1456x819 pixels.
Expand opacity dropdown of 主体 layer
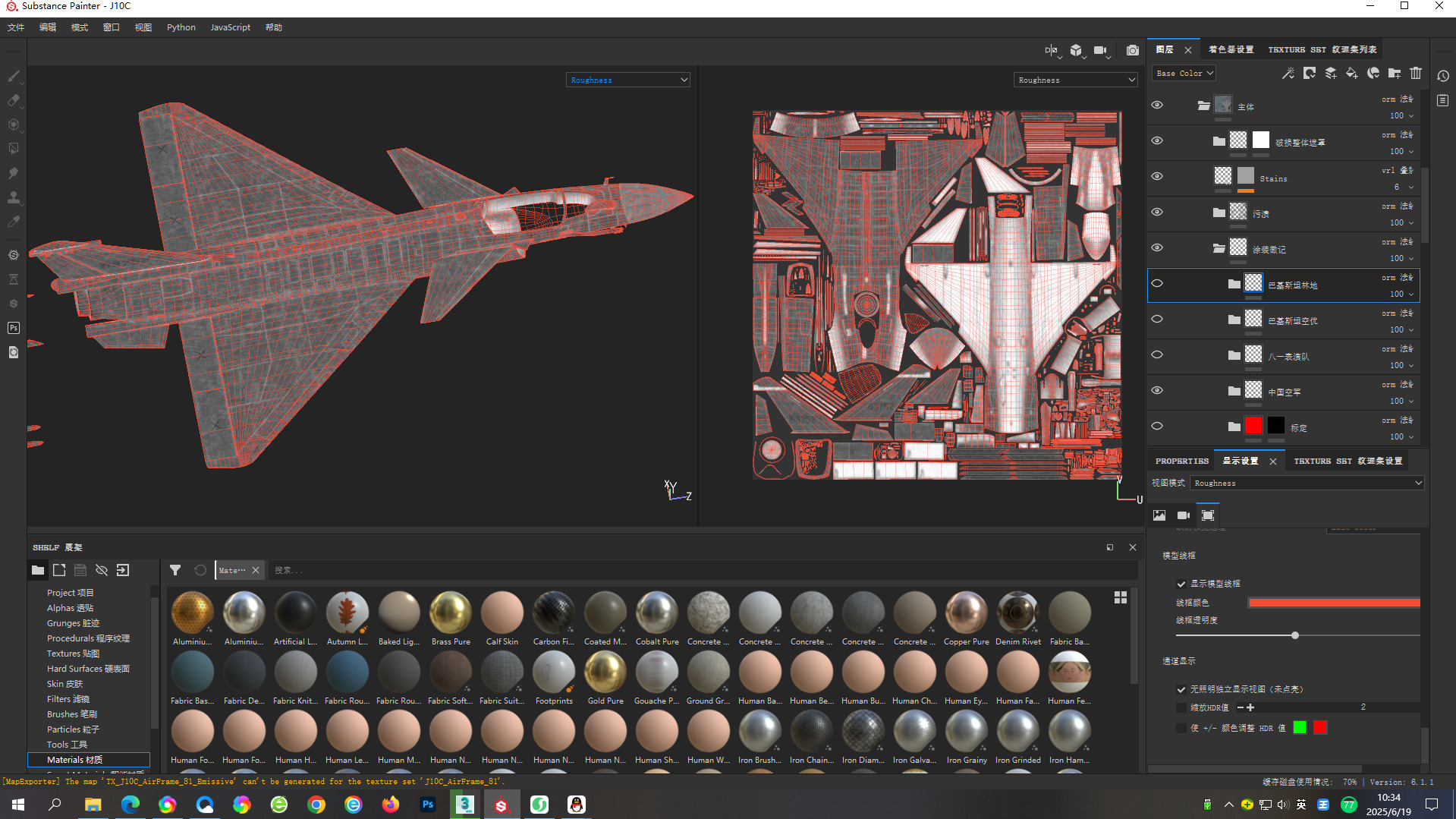[x=1411, y=116]
